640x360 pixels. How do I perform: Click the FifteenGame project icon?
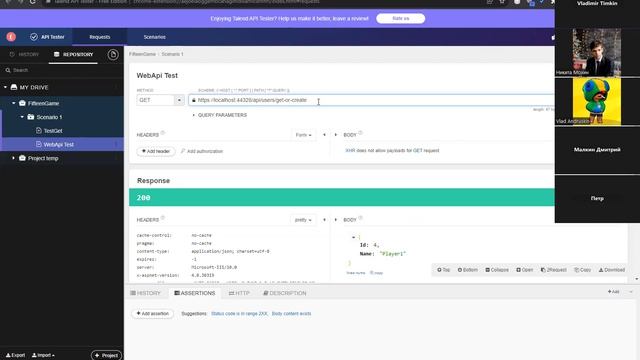22,103
